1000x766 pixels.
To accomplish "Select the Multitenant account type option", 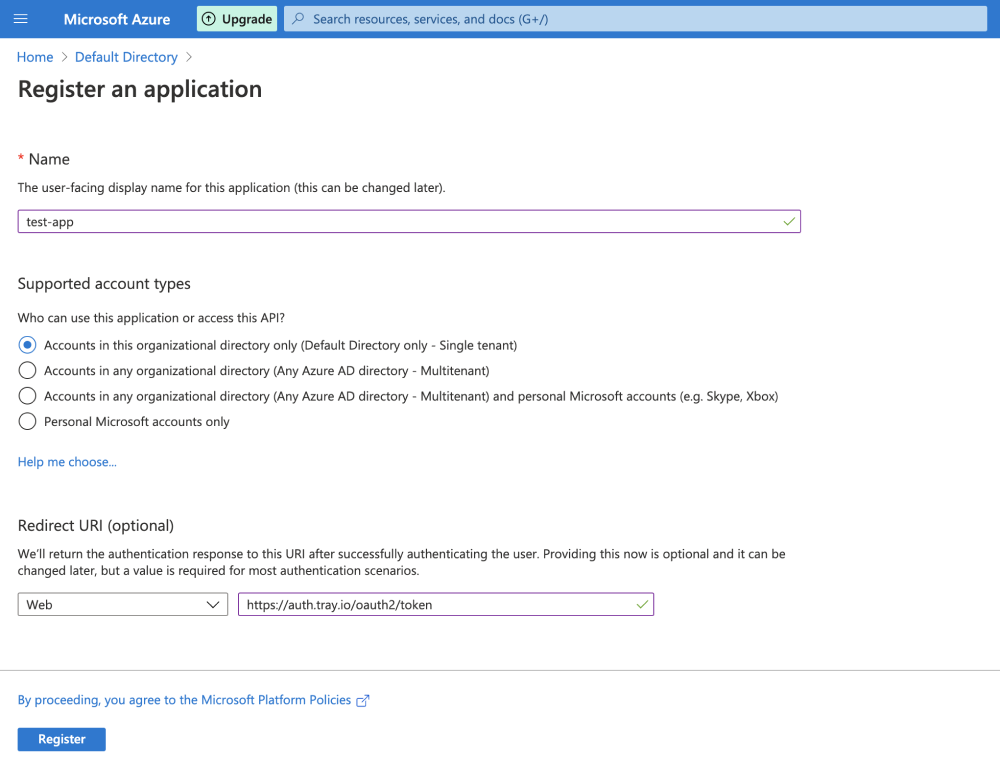I will (27, 370).
